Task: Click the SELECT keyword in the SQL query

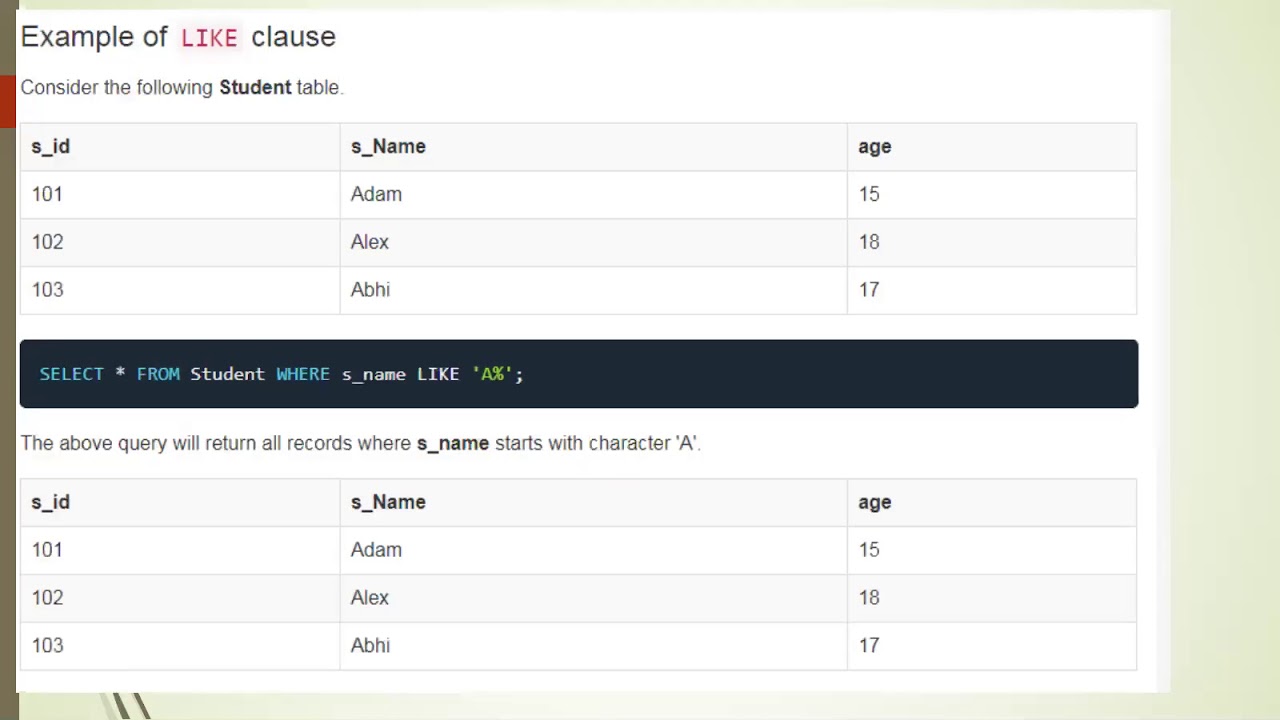Action: (72, 374)
